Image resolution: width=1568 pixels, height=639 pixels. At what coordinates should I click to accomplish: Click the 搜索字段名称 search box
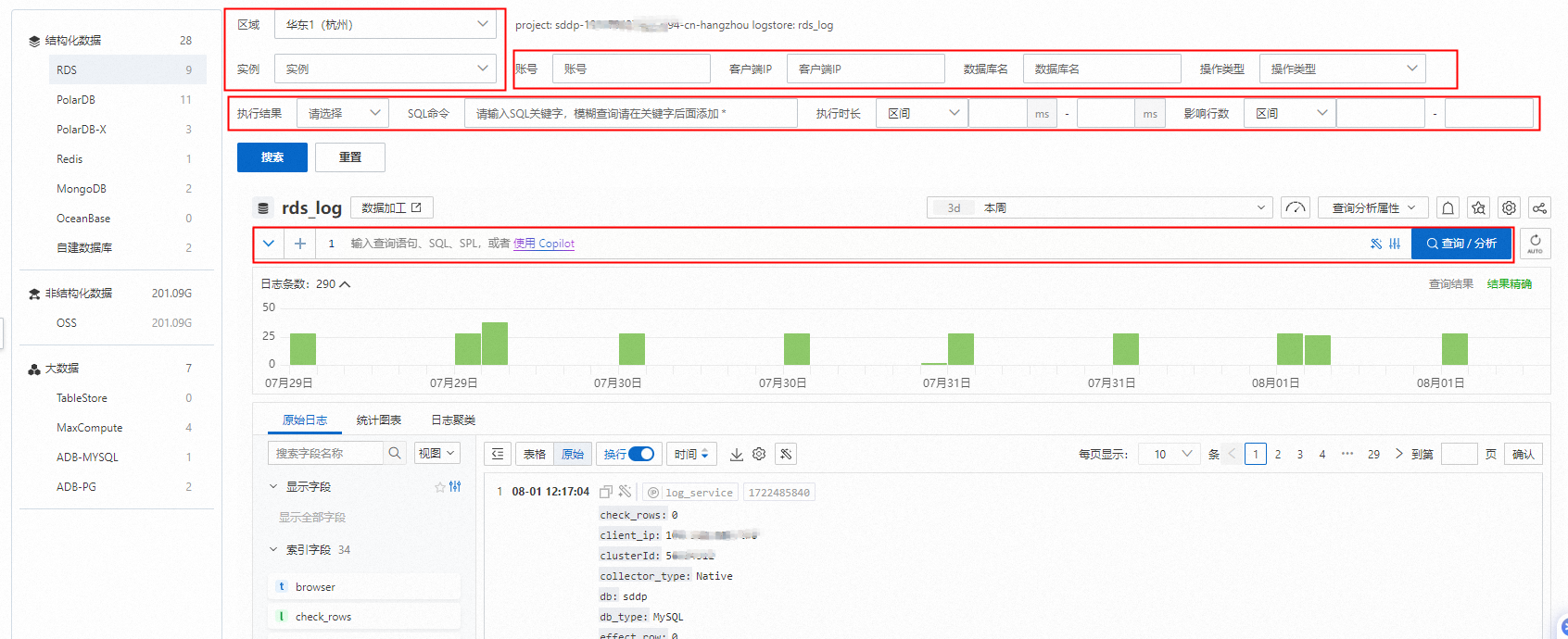point(325,453)
